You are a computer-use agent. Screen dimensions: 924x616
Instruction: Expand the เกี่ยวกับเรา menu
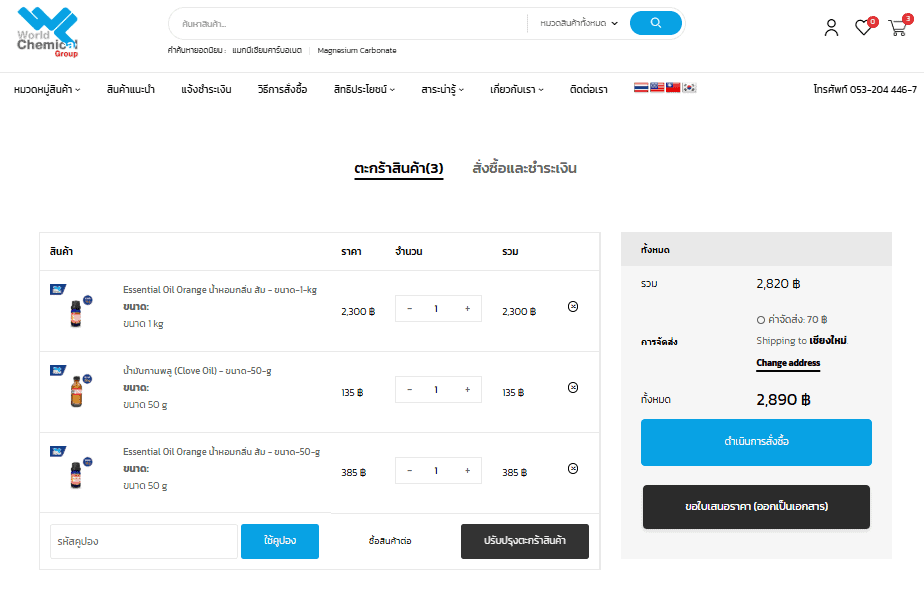517,90
